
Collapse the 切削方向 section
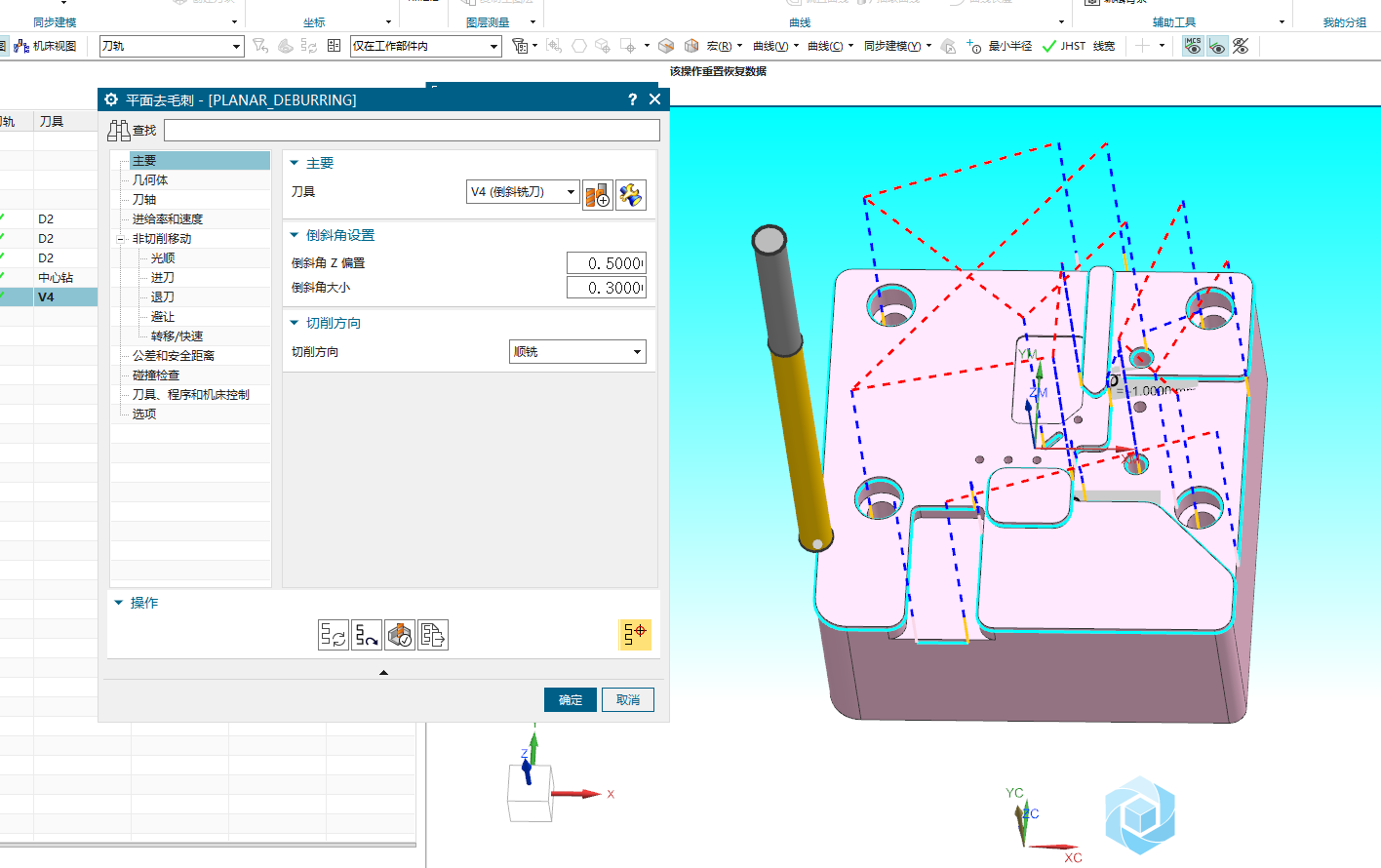pyautogui.click(x=295, y=323)
